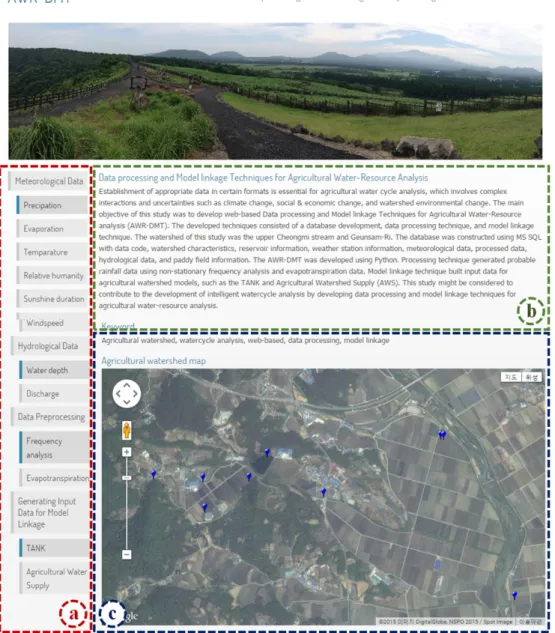Click the panoramic landscape banner image

click(x=275, y=91)
